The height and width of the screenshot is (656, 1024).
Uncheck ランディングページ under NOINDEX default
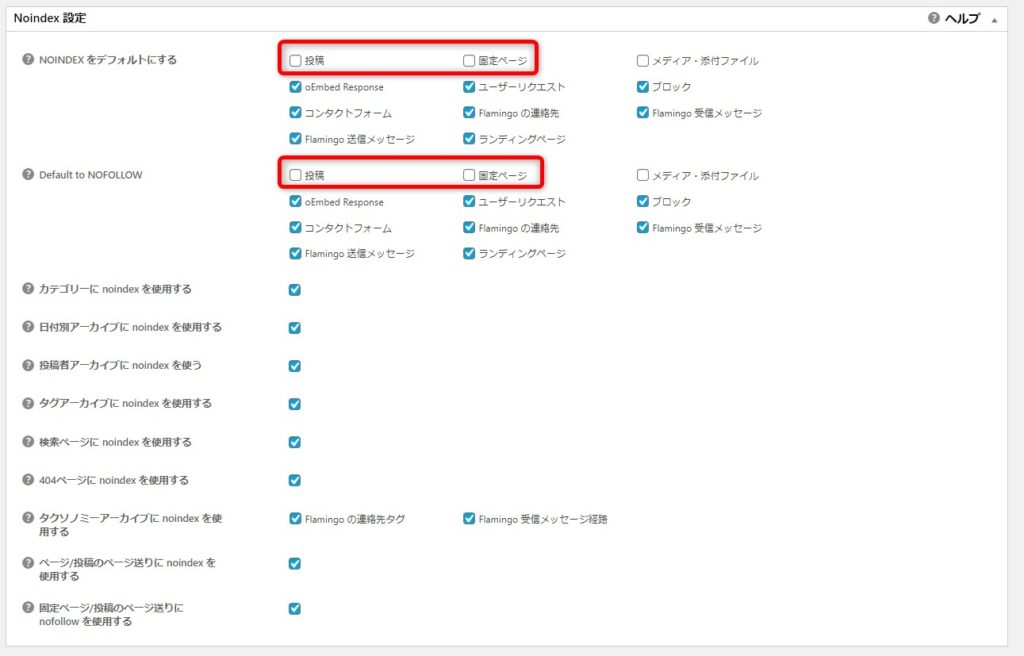(x=469, y=139)
